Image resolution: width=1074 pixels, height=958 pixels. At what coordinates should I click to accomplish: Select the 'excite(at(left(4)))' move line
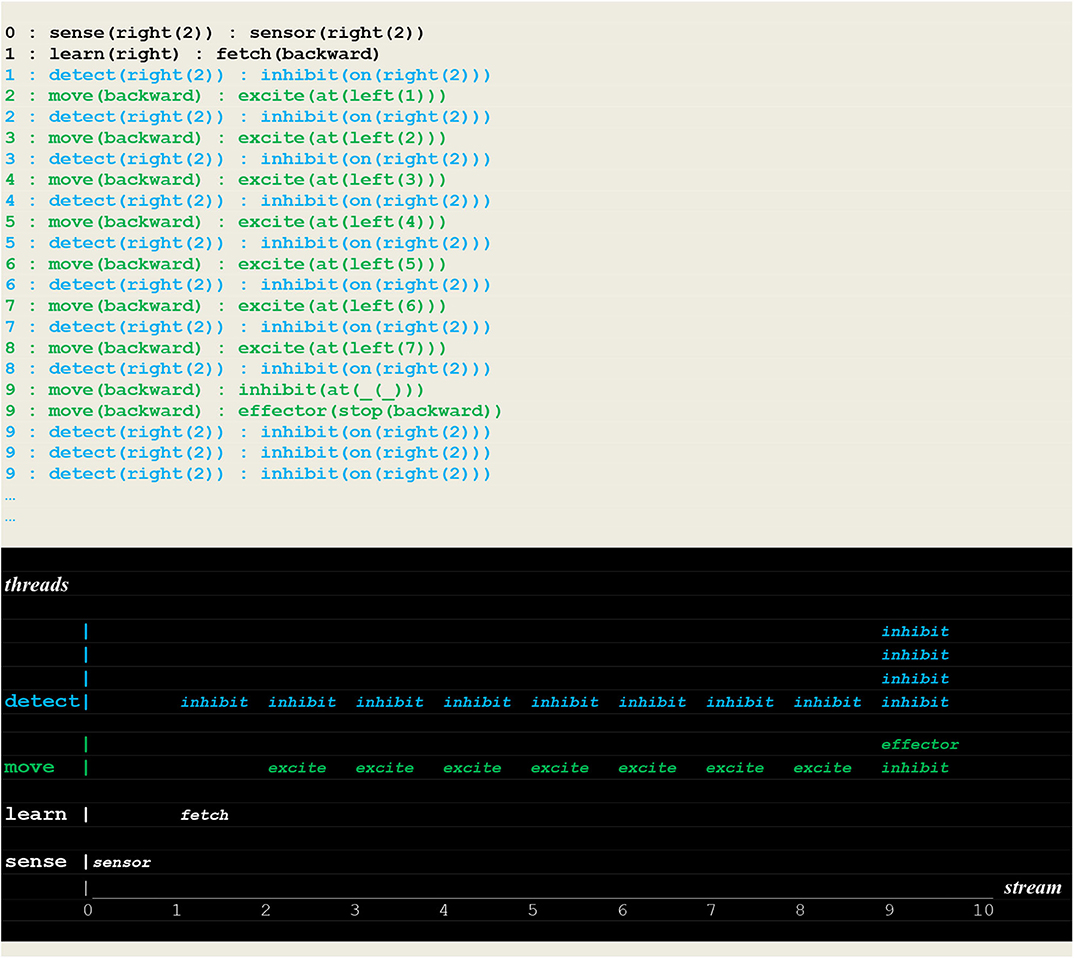coord(225,222)
